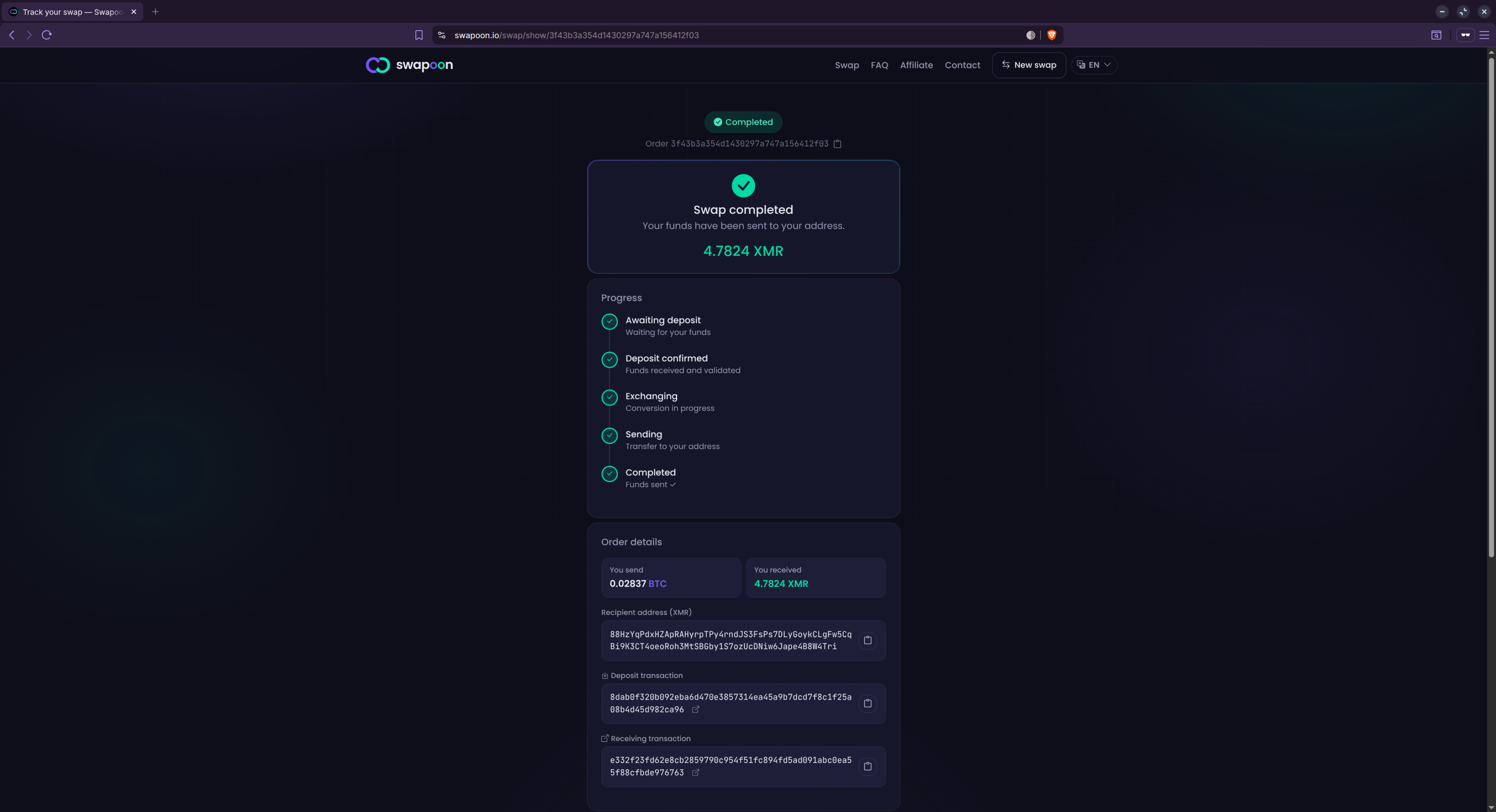Click the Progress section heading
Viewport: 1496px width, 812px height.
pos(621,298)
